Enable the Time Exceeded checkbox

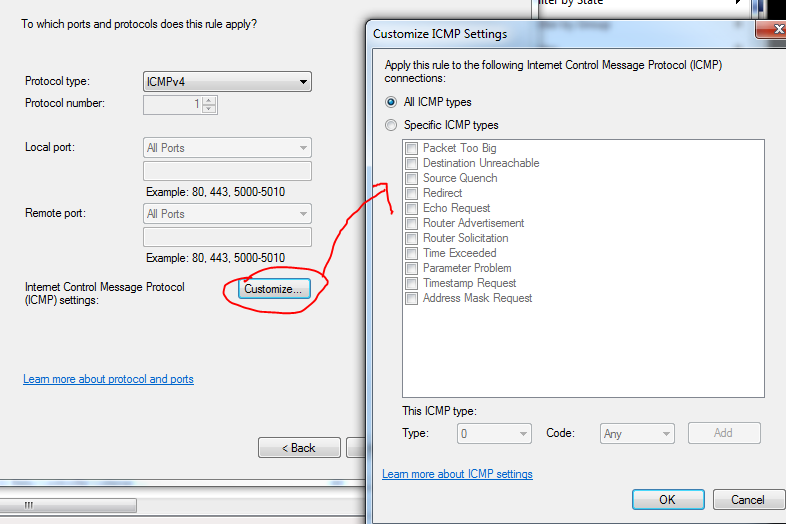pos(411,253)
